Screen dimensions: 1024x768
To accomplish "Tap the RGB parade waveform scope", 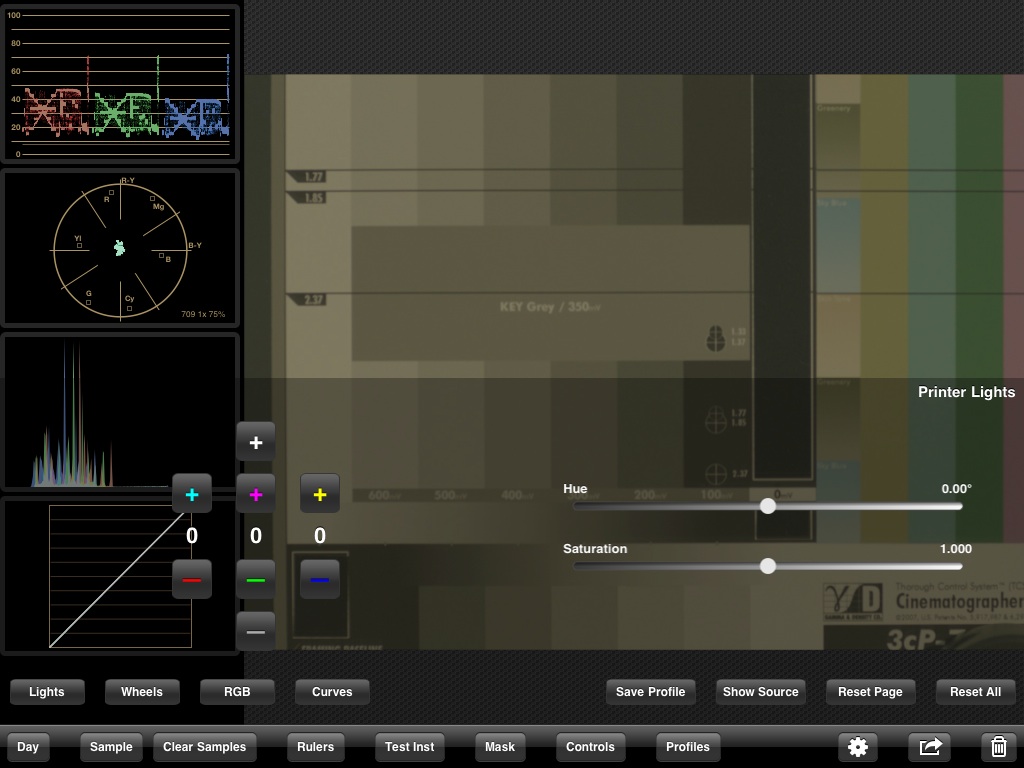I will tap(120, 84).
